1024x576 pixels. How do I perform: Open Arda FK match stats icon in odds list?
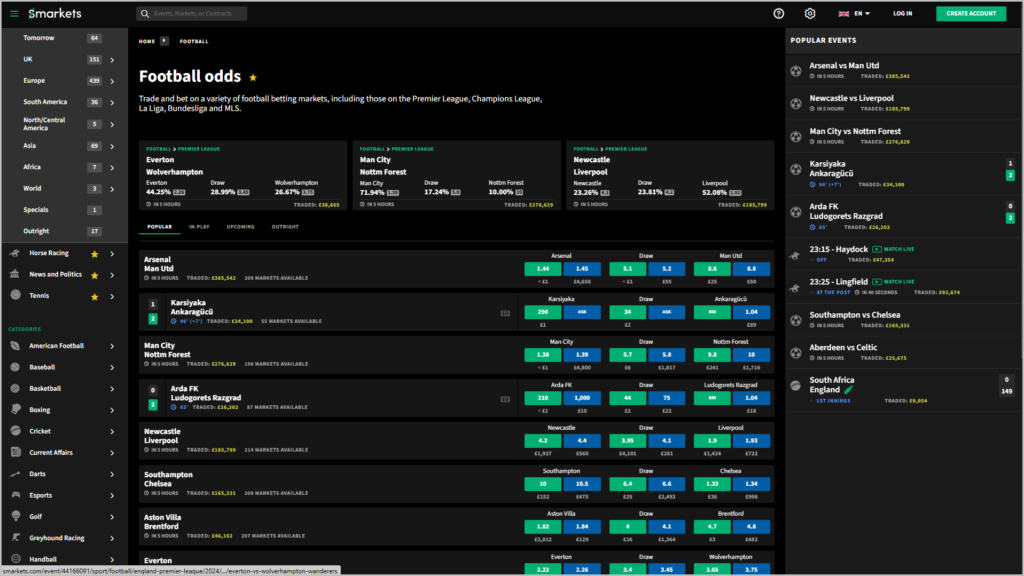(505, 399)
